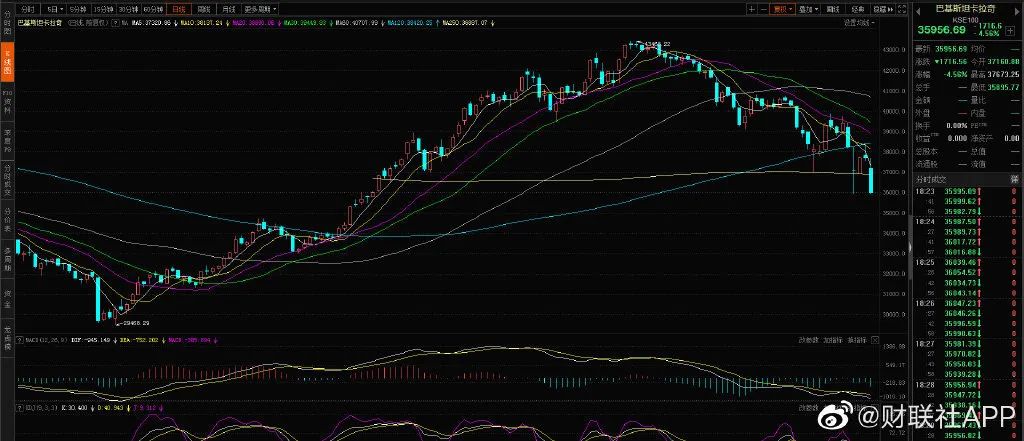Image resolution: width=1024 pixels, height=441 pixels.
Task: Switch to 周线 weekly period
Action: (x=203, y=9)
